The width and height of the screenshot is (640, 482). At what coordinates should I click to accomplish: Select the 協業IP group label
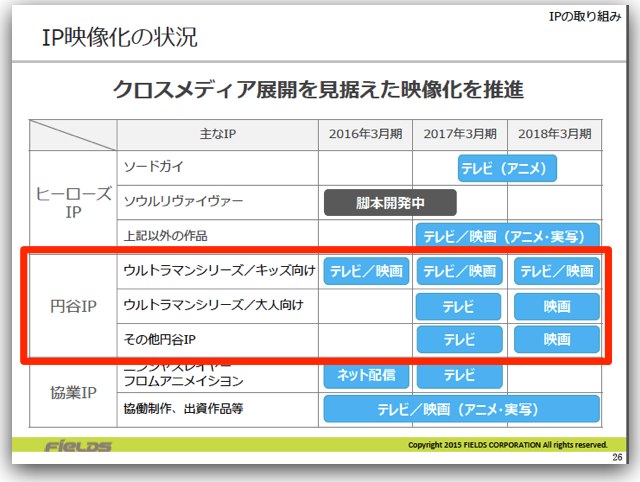coord(73,393)
